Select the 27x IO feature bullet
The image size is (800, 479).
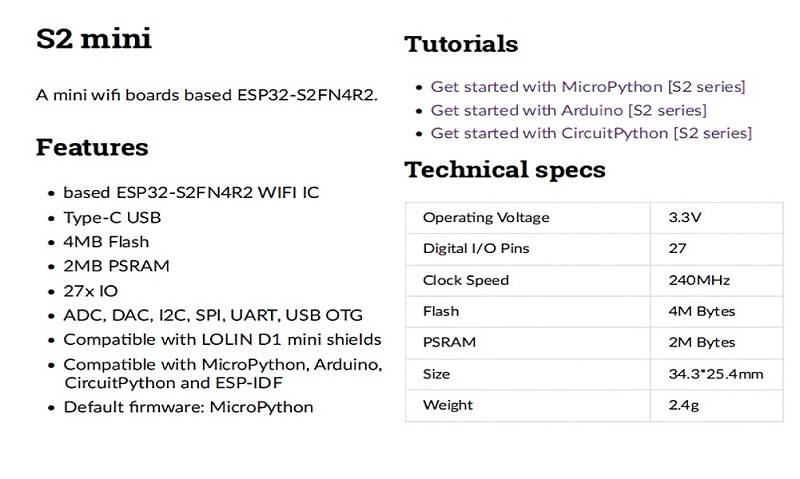91,291
